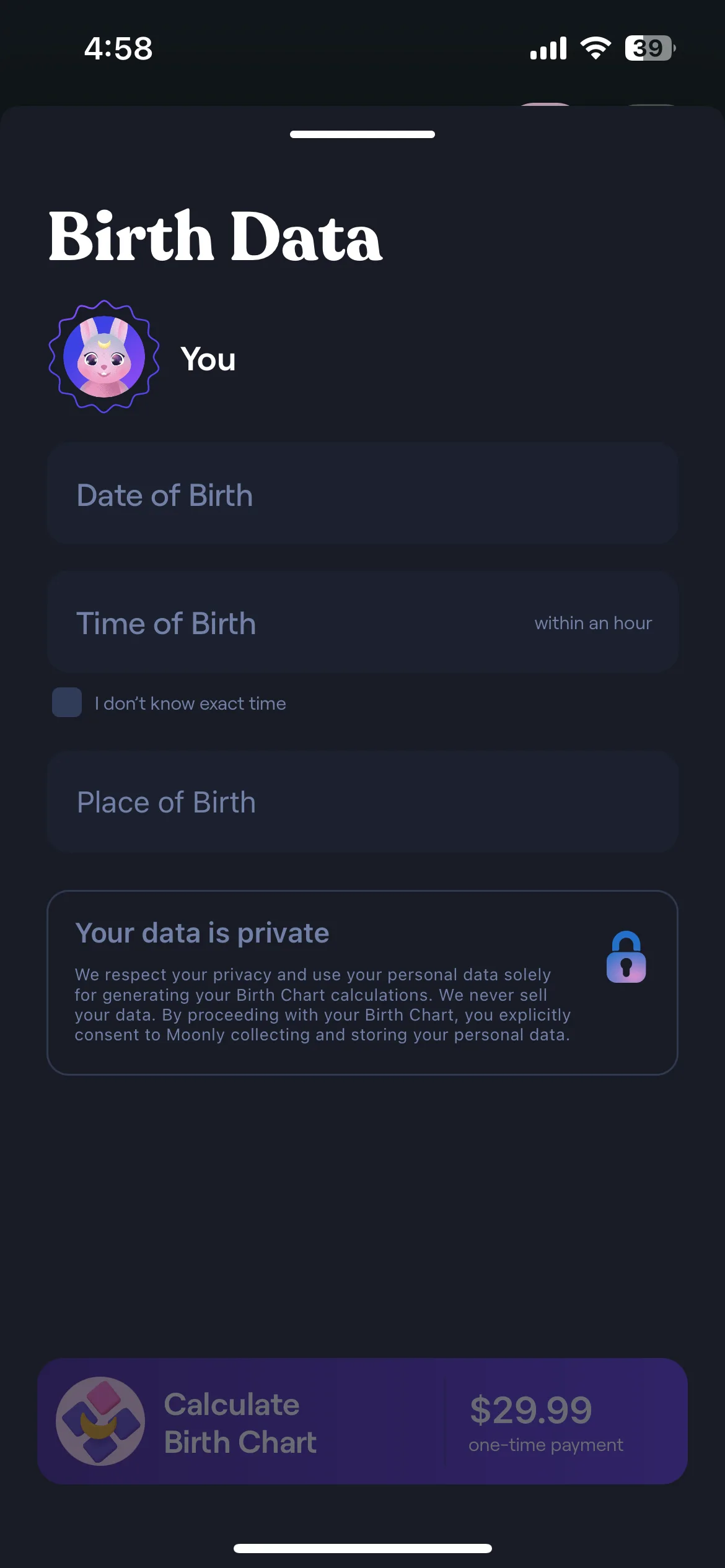
Task: Tap the Wi-Fi status icon
Action: [595, 48]
